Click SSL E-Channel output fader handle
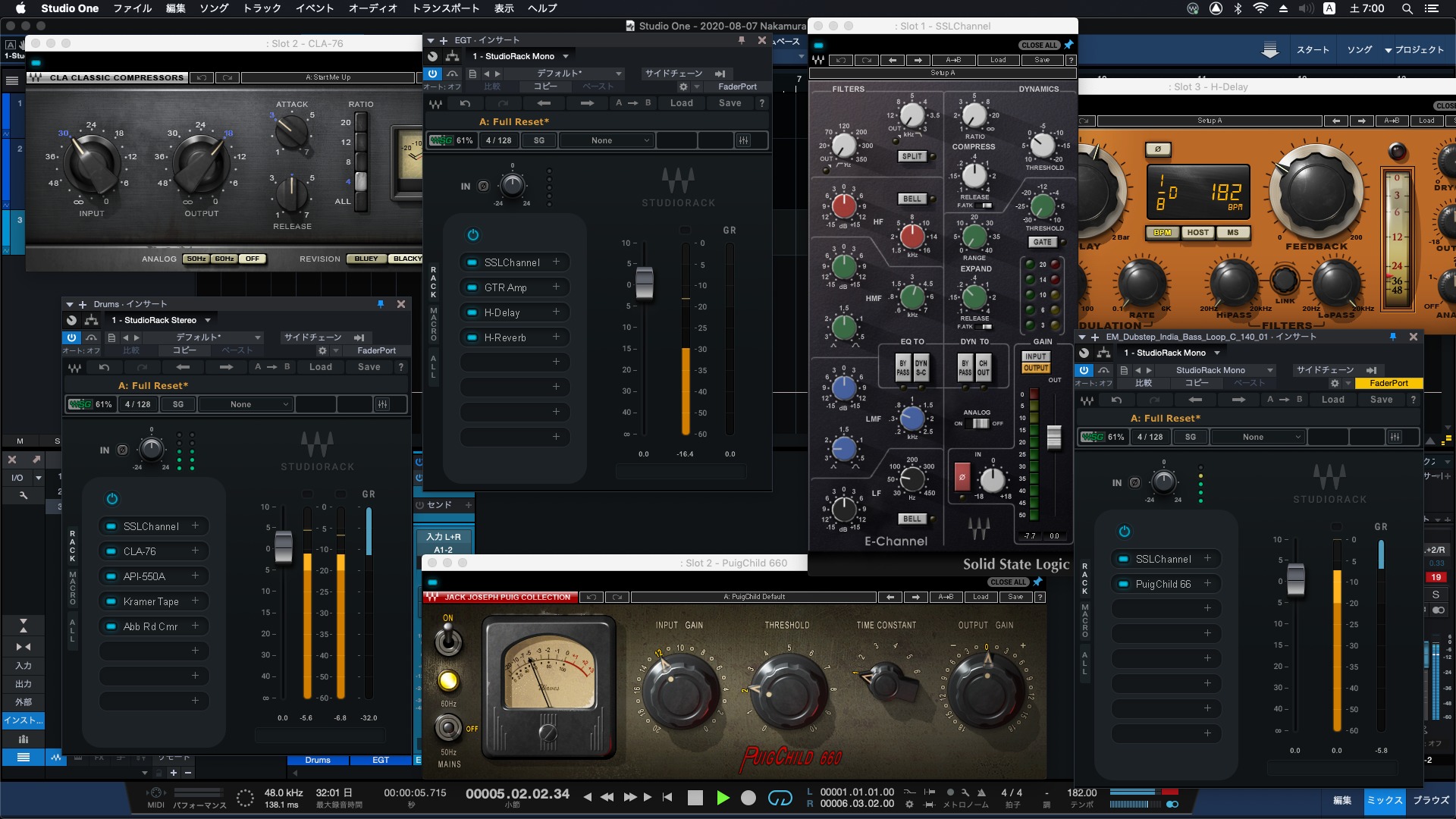This screenshot has height=819, width=1456. pos(1054,437)
